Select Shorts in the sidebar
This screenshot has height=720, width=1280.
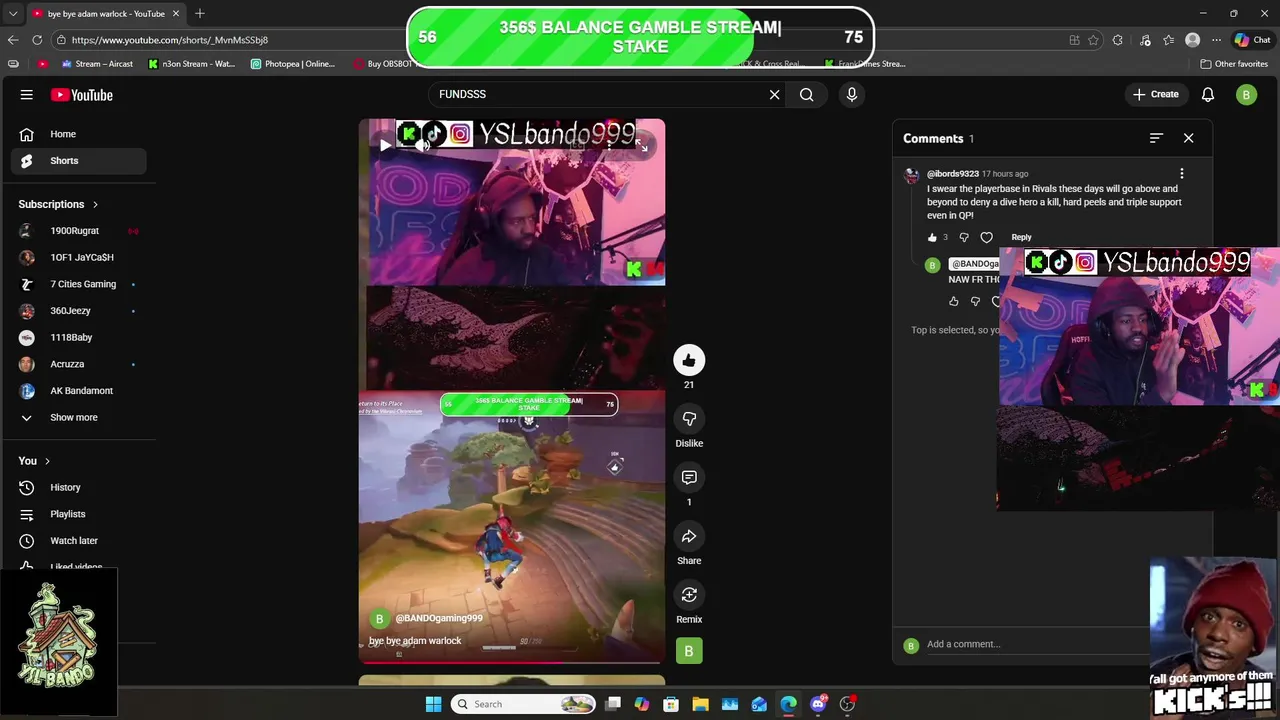[79, 160]
